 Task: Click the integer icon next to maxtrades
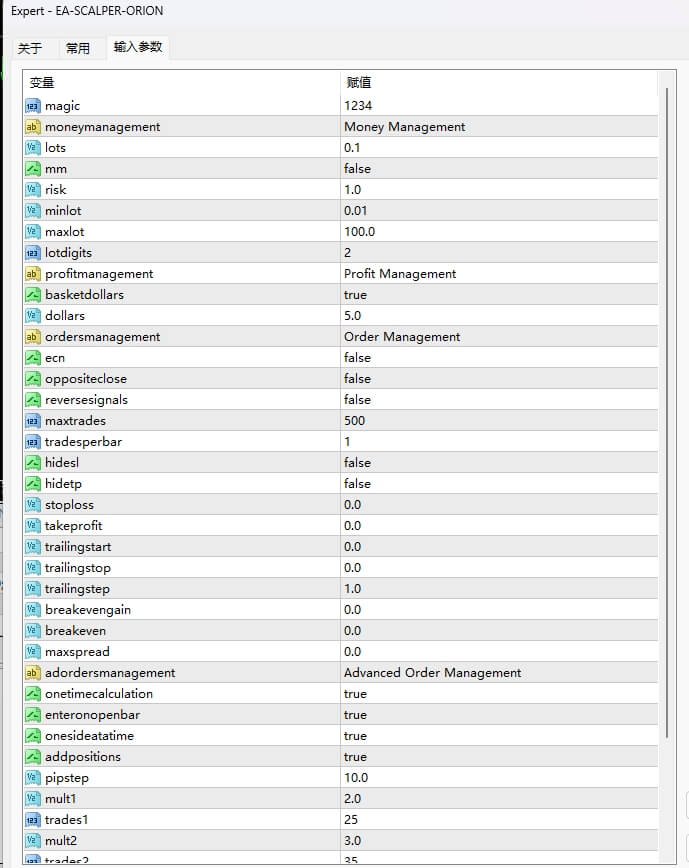pos(32,421)
